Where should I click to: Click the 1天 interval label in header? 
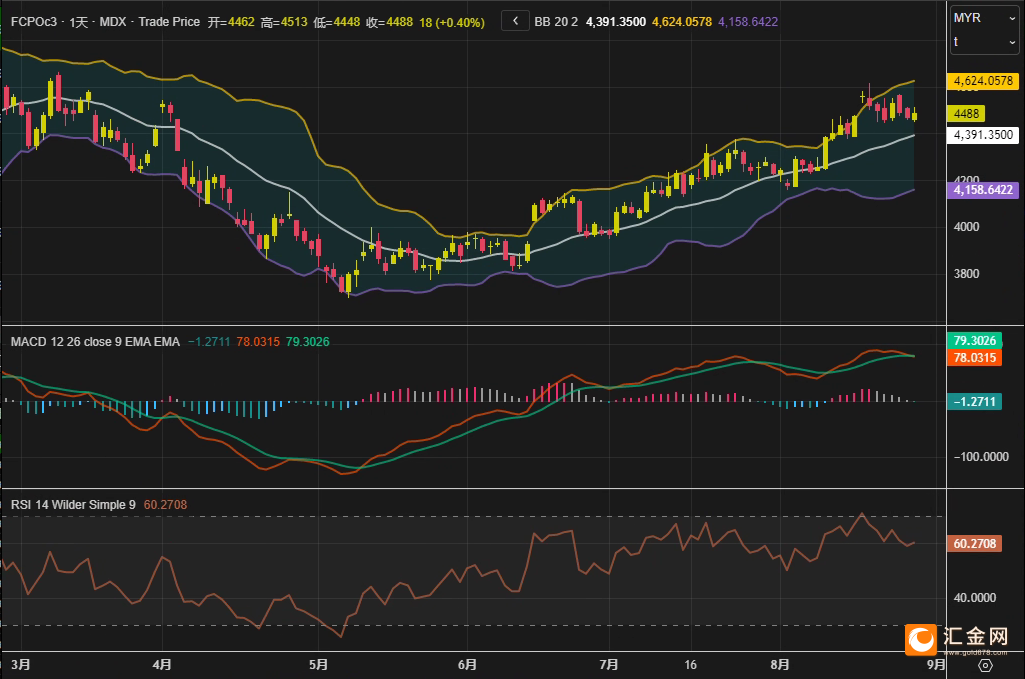click(x=78, y=22)
